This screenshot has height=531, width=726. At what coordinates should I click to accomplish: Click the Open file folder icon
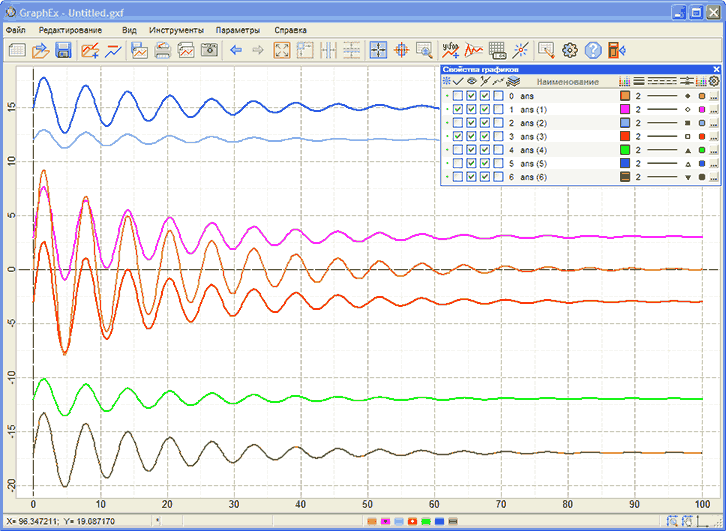(x=41, y=50)
